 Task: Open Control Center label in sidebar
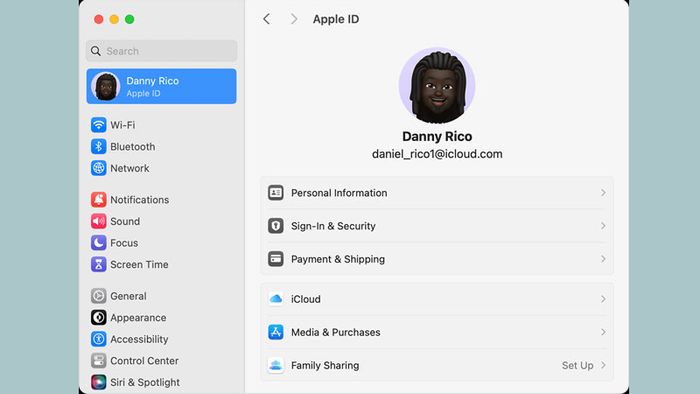pyautogui.click(x=144, y=361)
